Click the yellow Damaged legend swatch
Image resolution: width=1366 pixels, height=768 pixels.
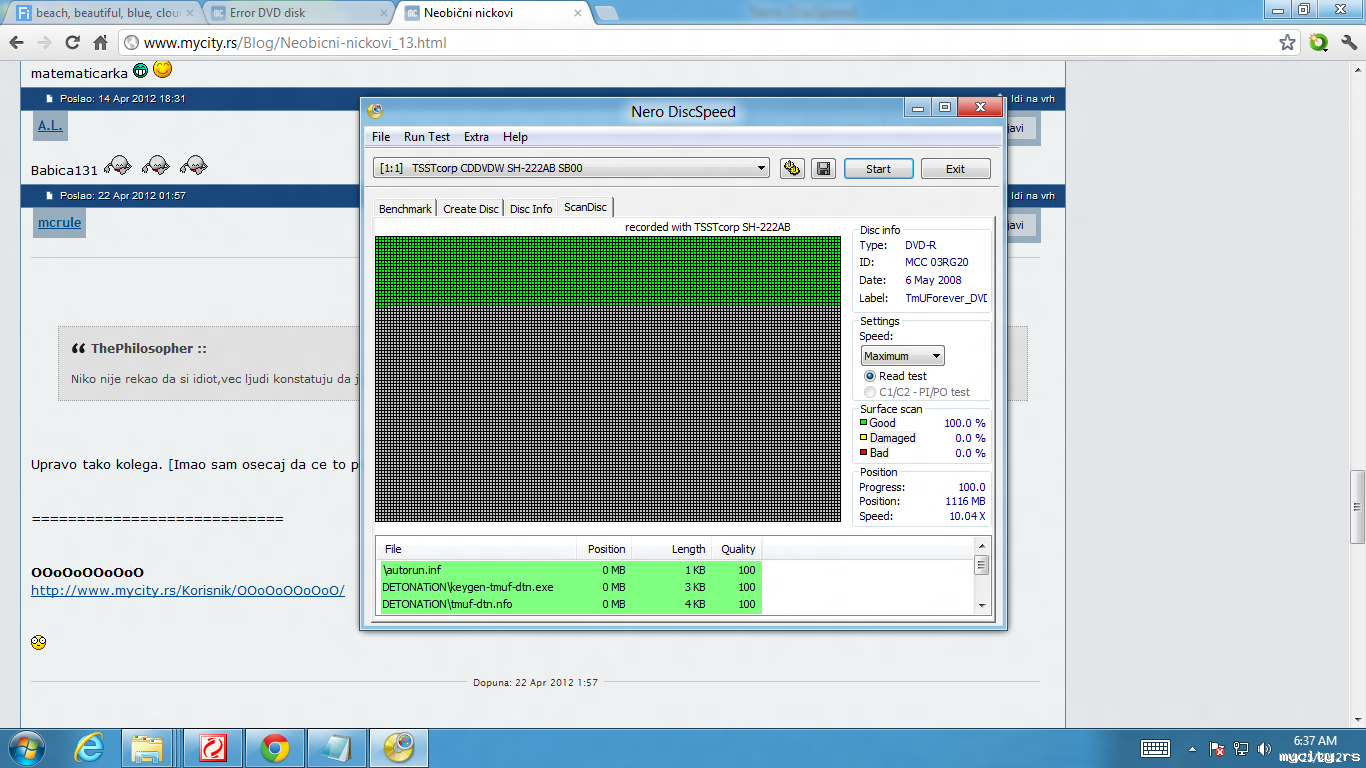[x=863, y=438]
